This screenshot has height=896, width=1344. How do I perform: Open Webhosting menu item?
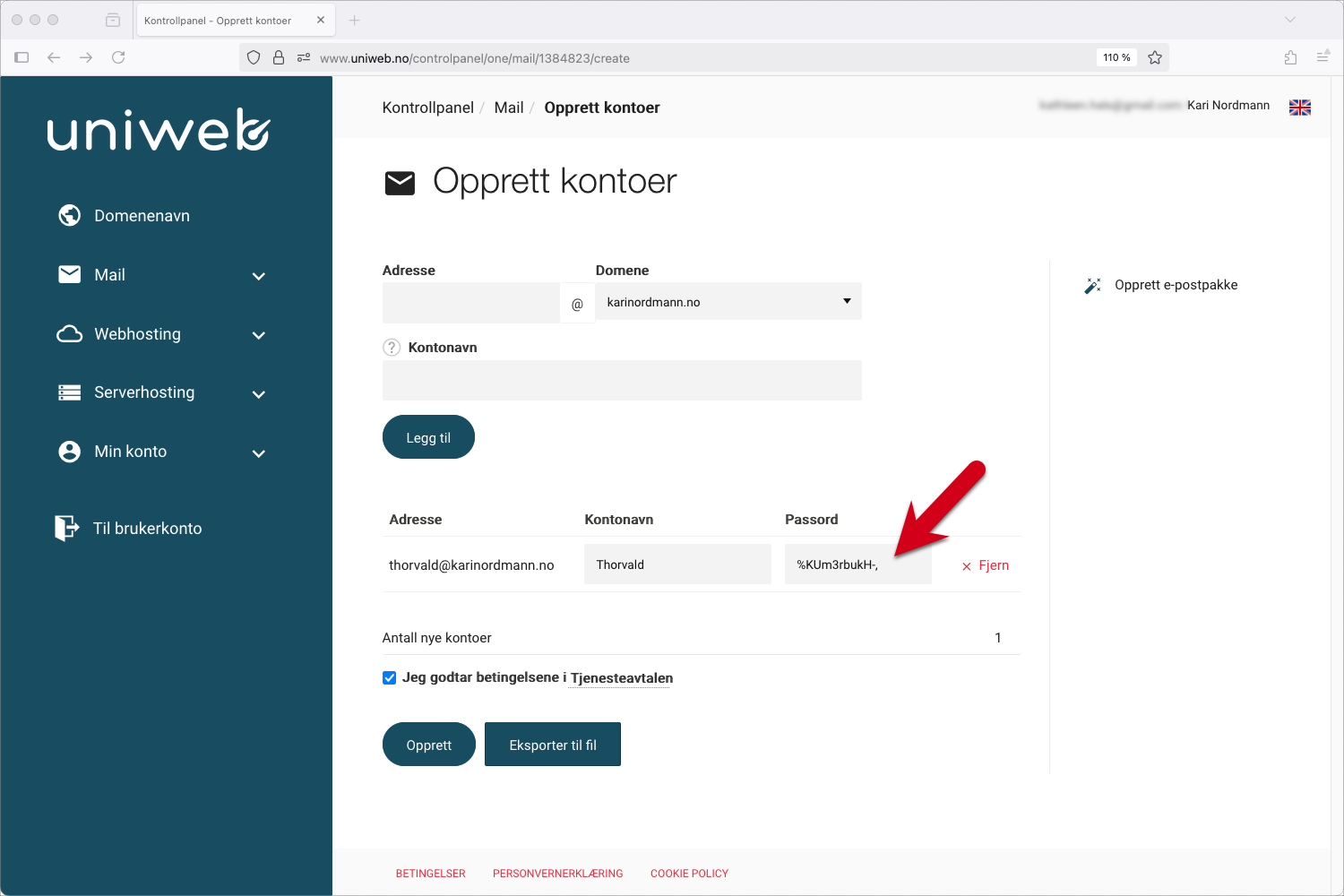tap(137, 334)
